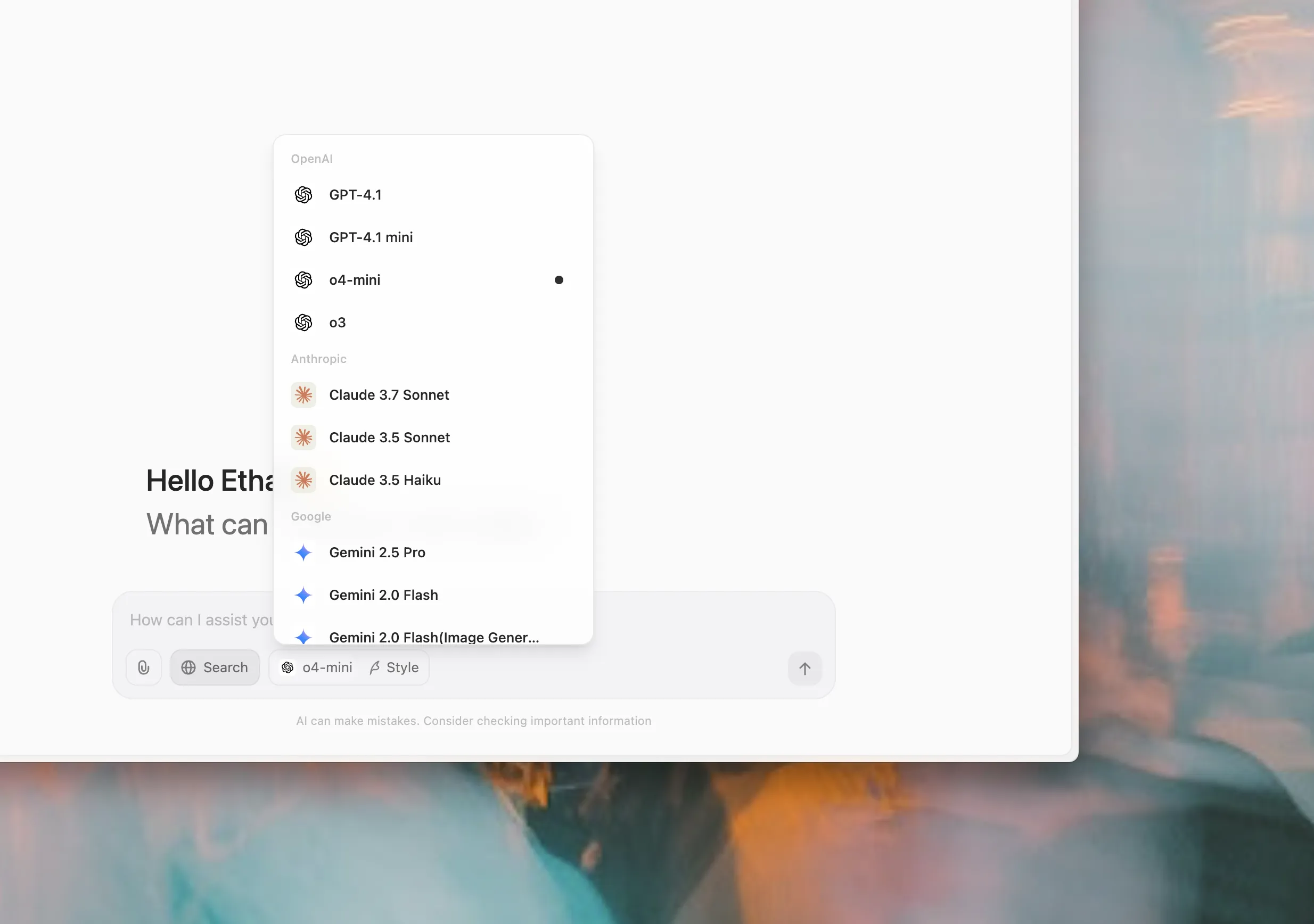Select Claude 3.7 Sonnet from list
Viewport: 1314px width, 924px height.
tap(389, 395)
